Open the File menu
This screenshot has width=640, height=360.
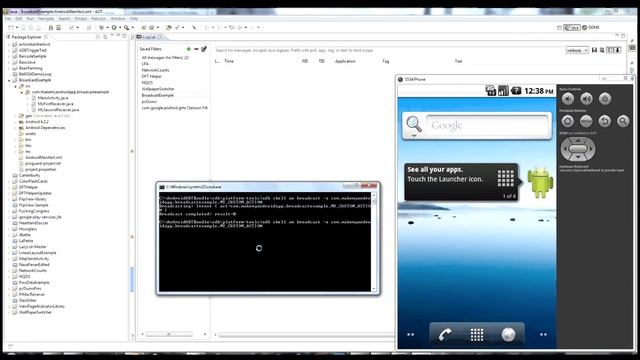8,19
